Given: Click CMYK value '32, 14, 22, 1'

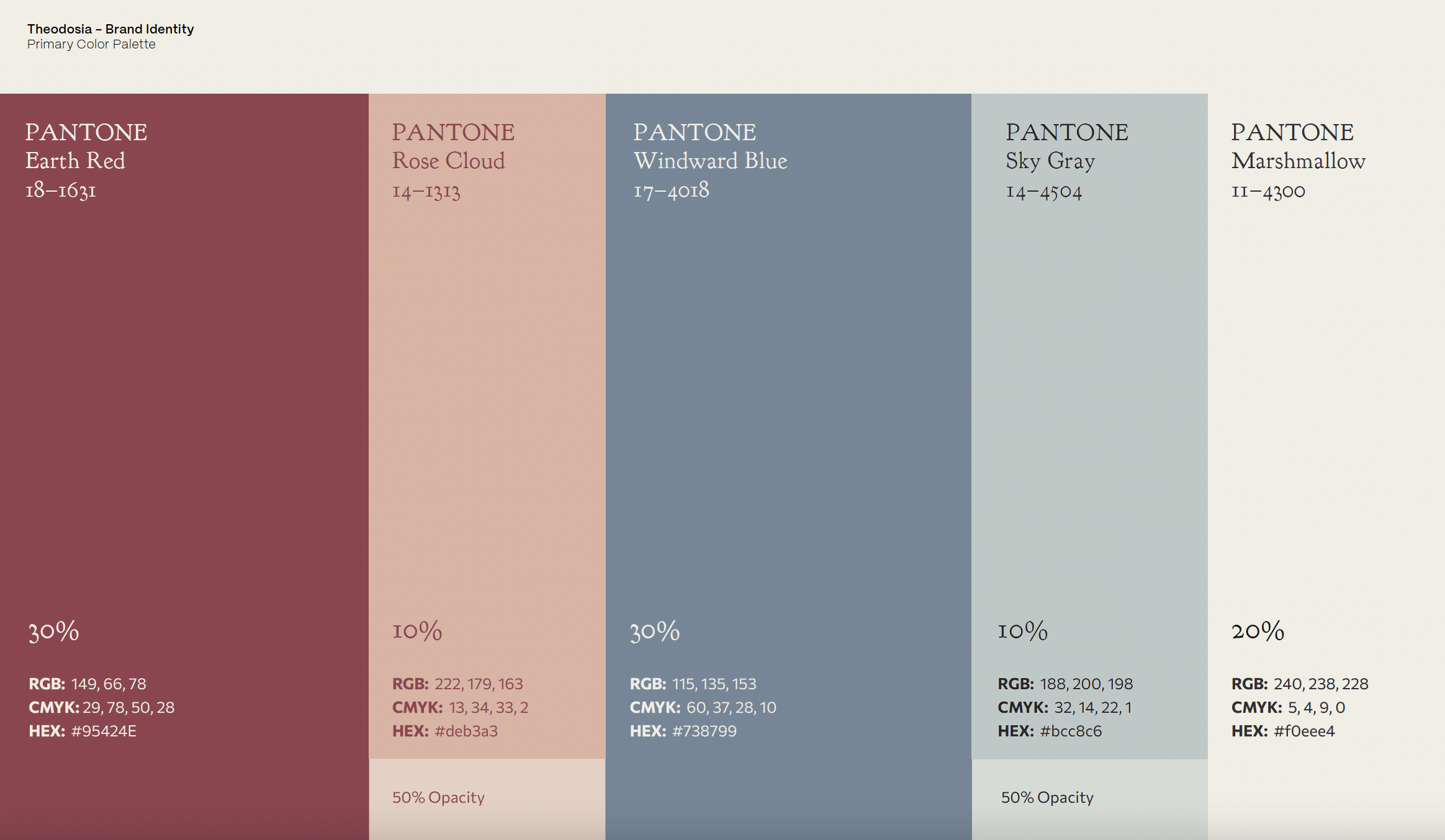Looking at the screenshot, I should (x=1093, y=707).
